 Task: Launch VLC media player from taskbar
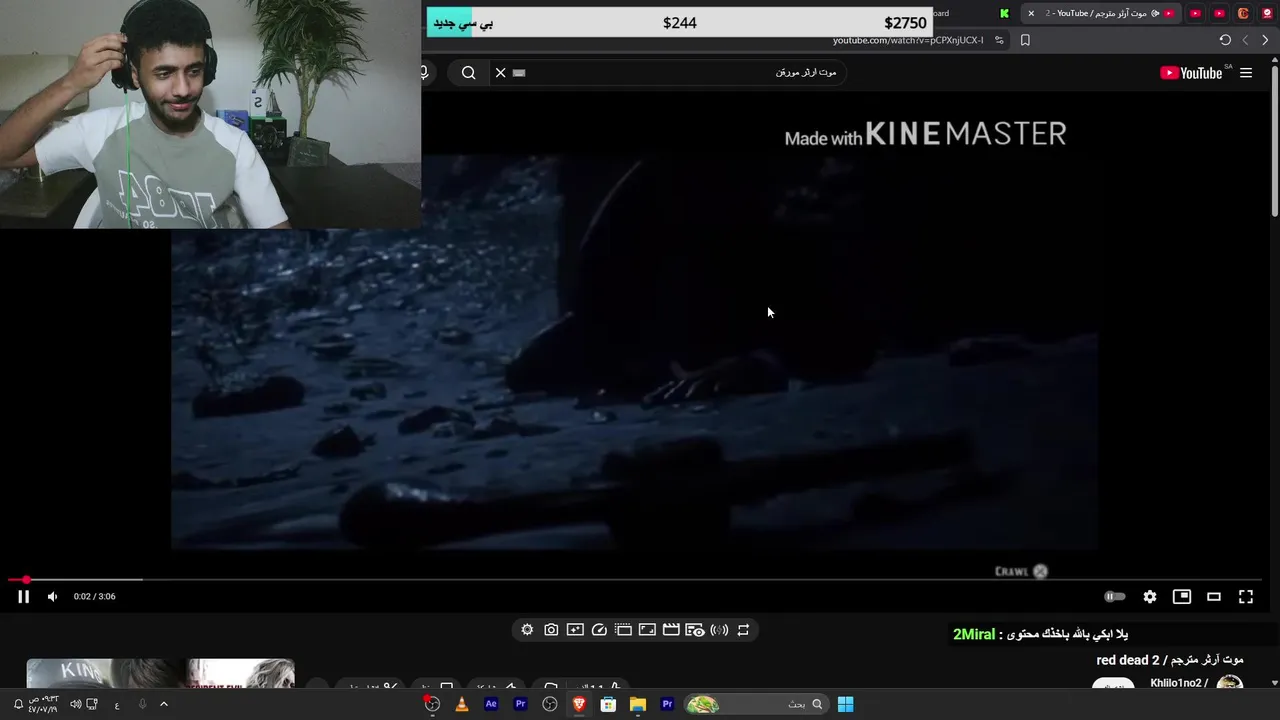tap(461, 704)
